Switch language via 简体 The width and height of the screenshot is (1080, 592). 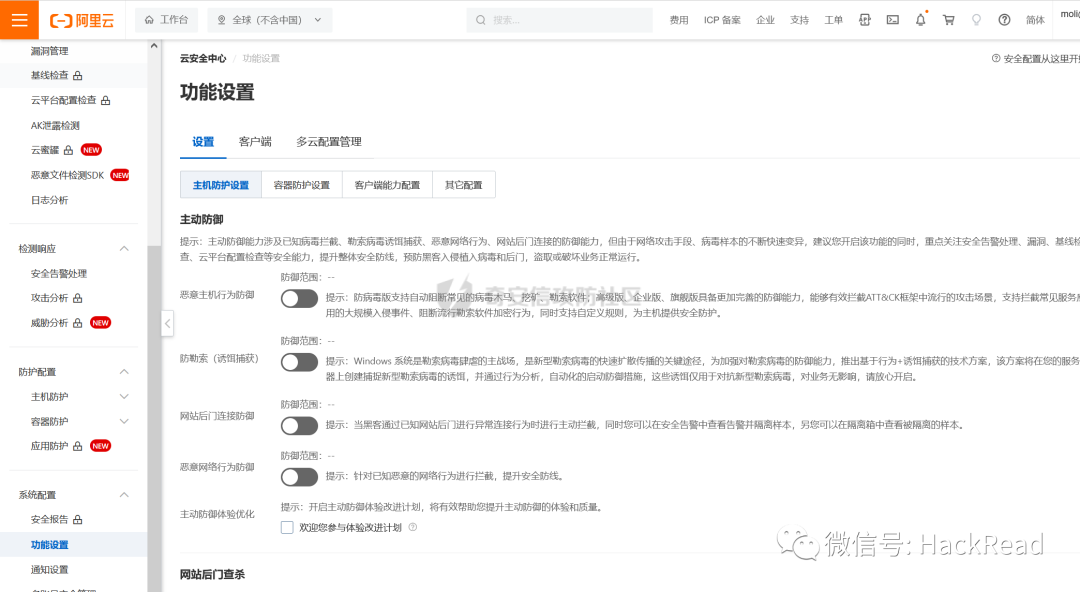coord(1035,20)
